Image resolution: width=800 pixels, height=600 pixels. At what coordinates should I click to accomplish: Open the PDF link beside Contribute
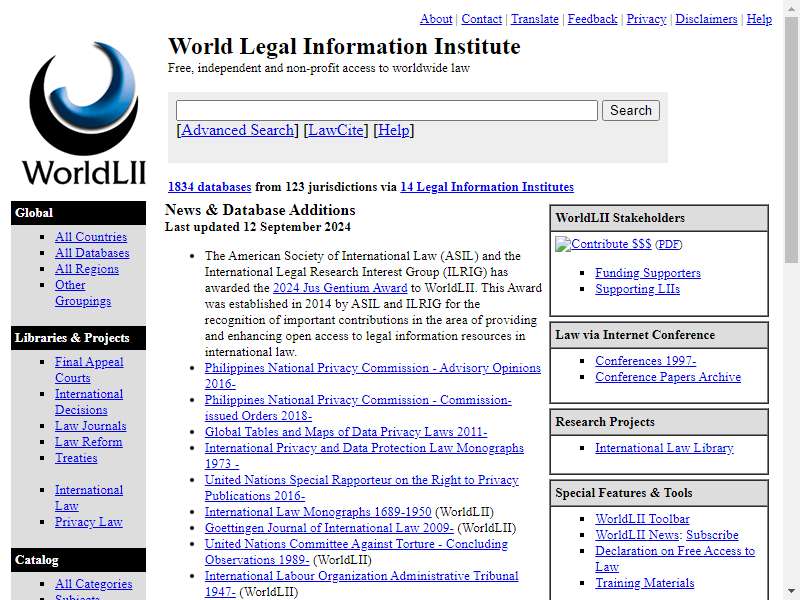pyautogui.click(x=668, y=244)
